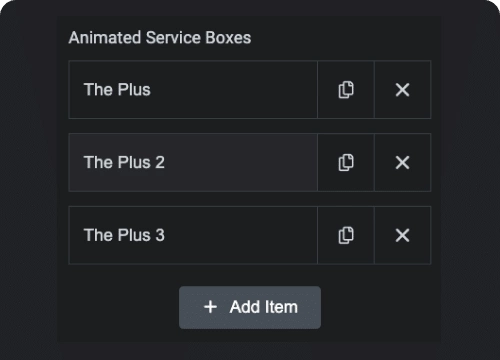The height and width of the screenshot is (360, 500).
Task: Duplicate the first "The Plus" item
Action: pyautogui.click(x=346, y=90)
